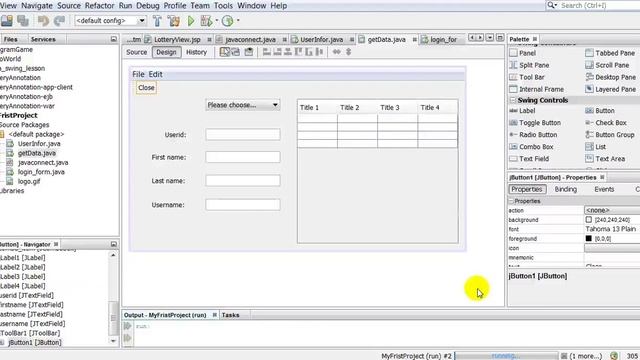Screen dimensions: 640x360
Task: Click the Desktop Pane icon in Palette
Action: [589, 77]
